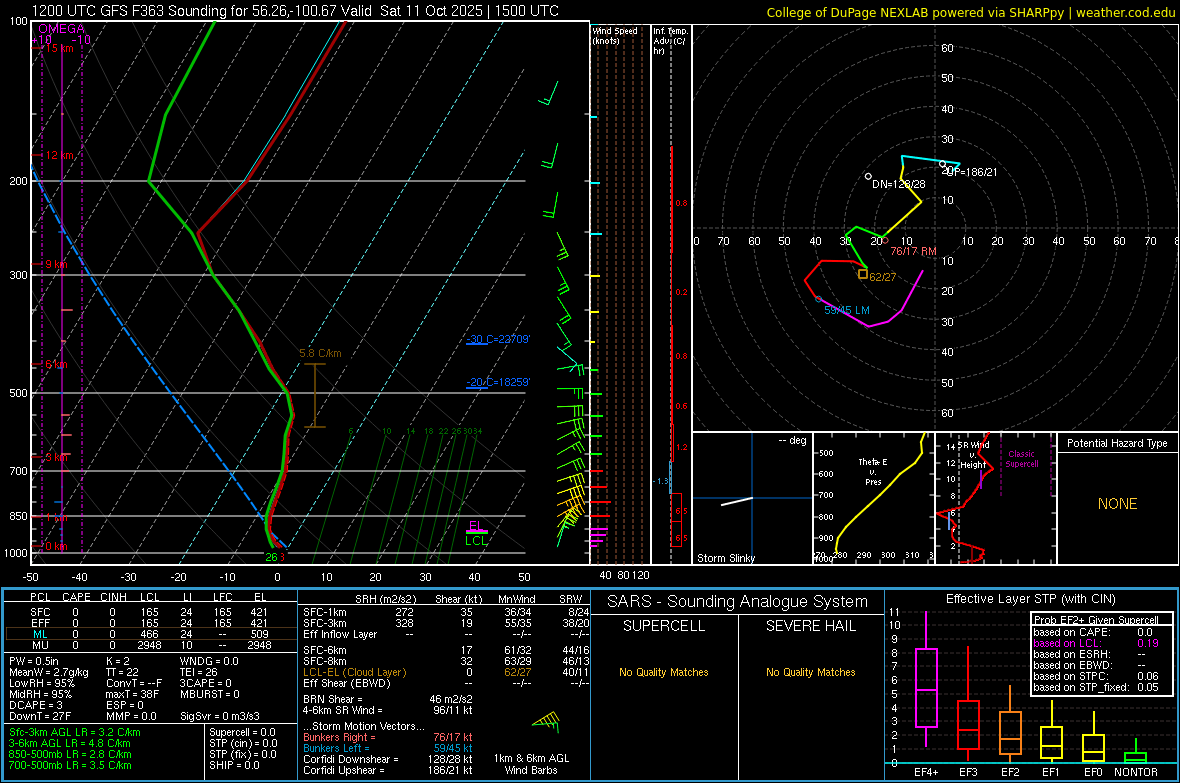Image resolution: width=1180 pixels, height=783 pixels.
Task: Click the UP=186/21 hodograph label
Action: 972,172
